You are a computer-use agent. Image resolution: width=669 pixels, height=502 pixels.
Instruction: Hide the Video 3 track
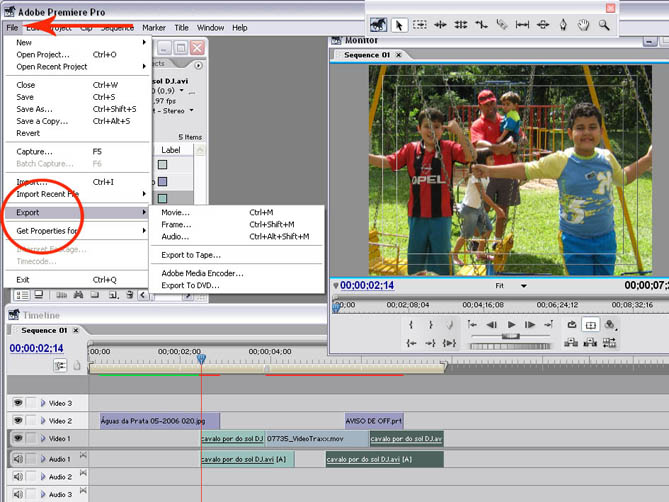[x=17, y=402]
